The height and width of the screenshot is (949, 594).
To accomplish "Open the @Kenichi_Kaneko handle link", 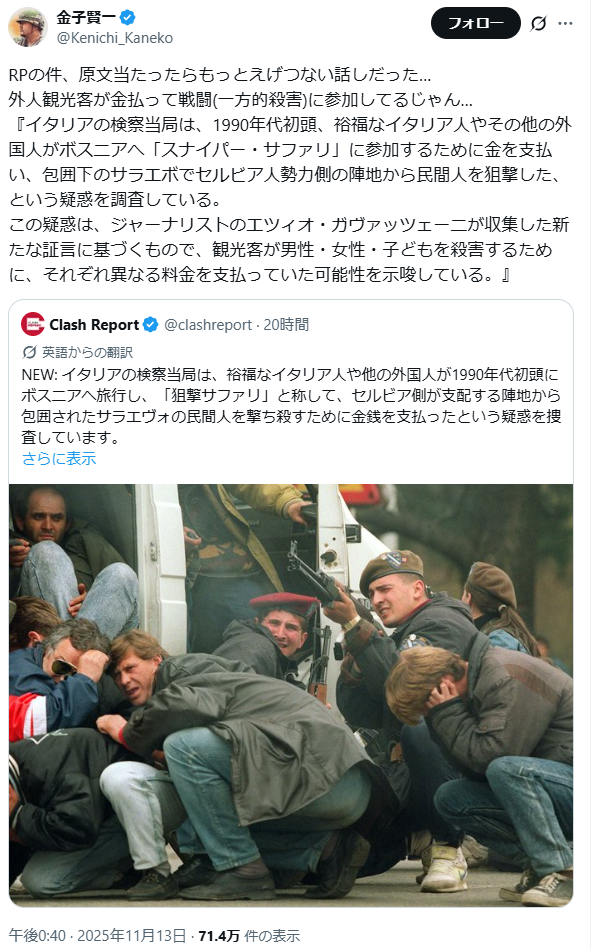I will click(115, 38).
